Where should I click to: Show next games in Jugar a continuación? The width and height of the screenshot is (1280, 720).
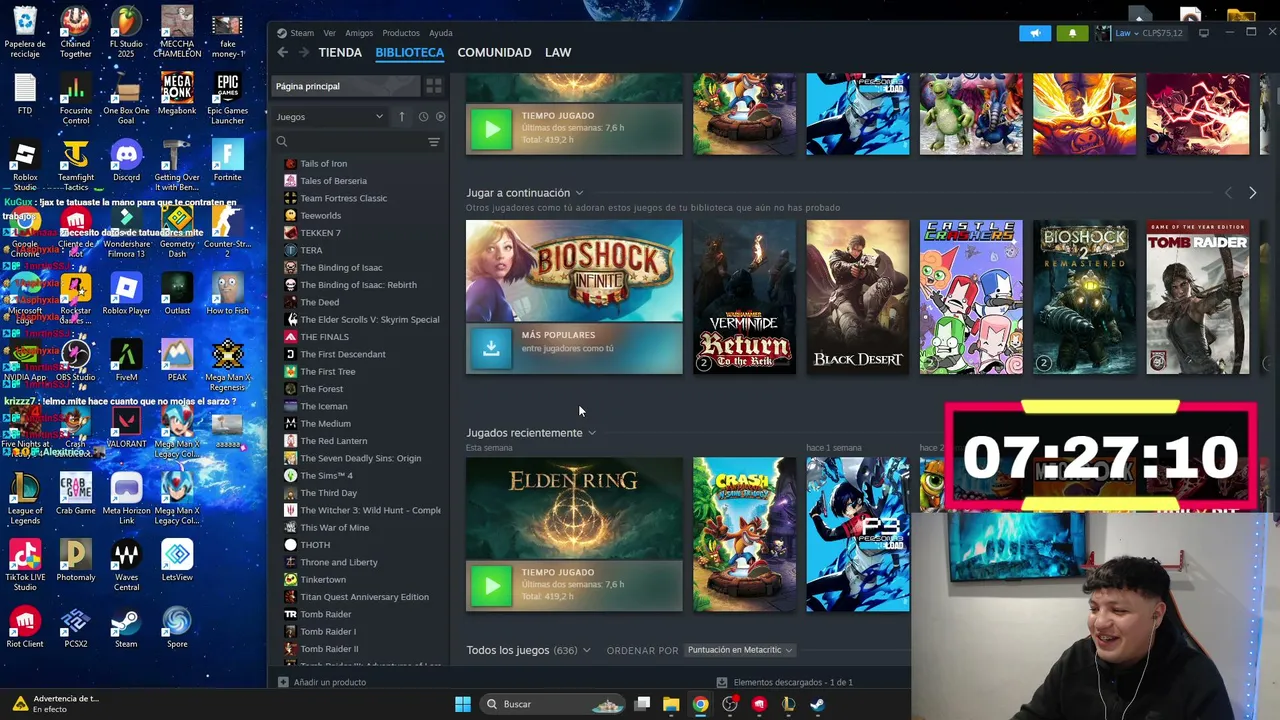coord(1252,192)
